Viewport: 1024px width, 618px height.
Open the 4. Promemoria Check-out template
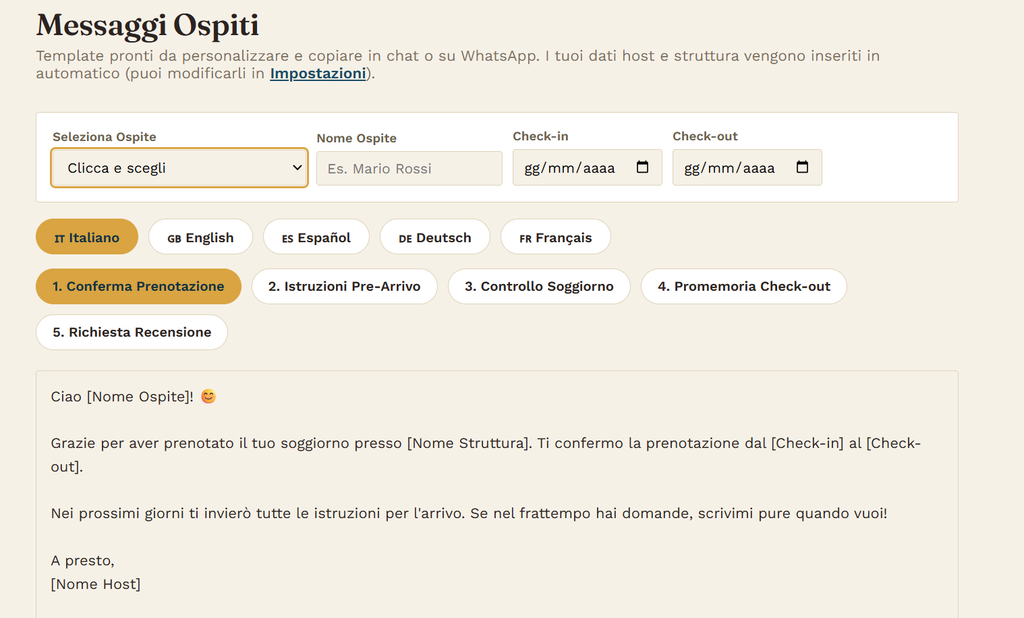coord(744,286)
